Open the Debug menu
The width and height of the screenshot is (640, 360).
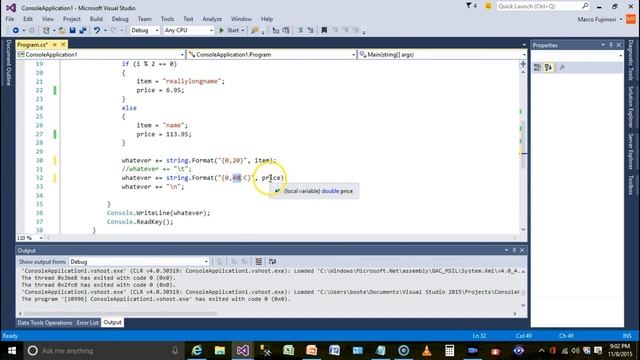click(120, 19)
